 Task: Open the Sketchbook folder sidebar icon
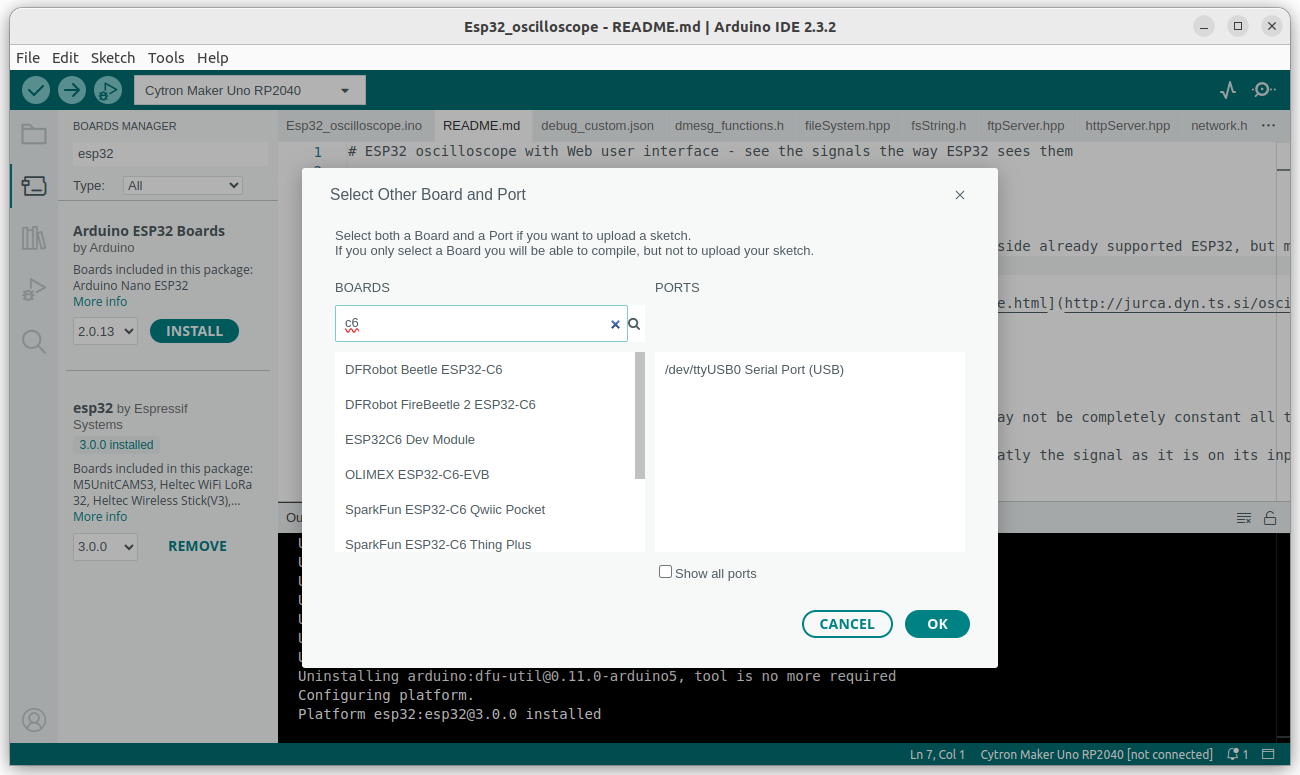(x=34, y=134)
